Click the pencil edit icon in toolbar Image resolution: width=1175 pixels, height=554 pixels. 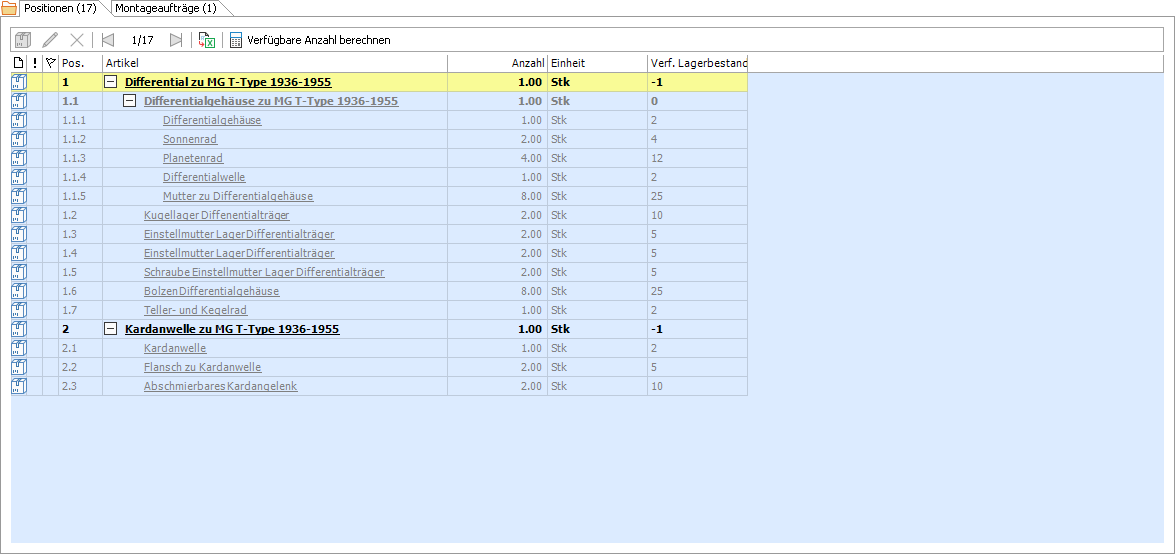[50, 40]
